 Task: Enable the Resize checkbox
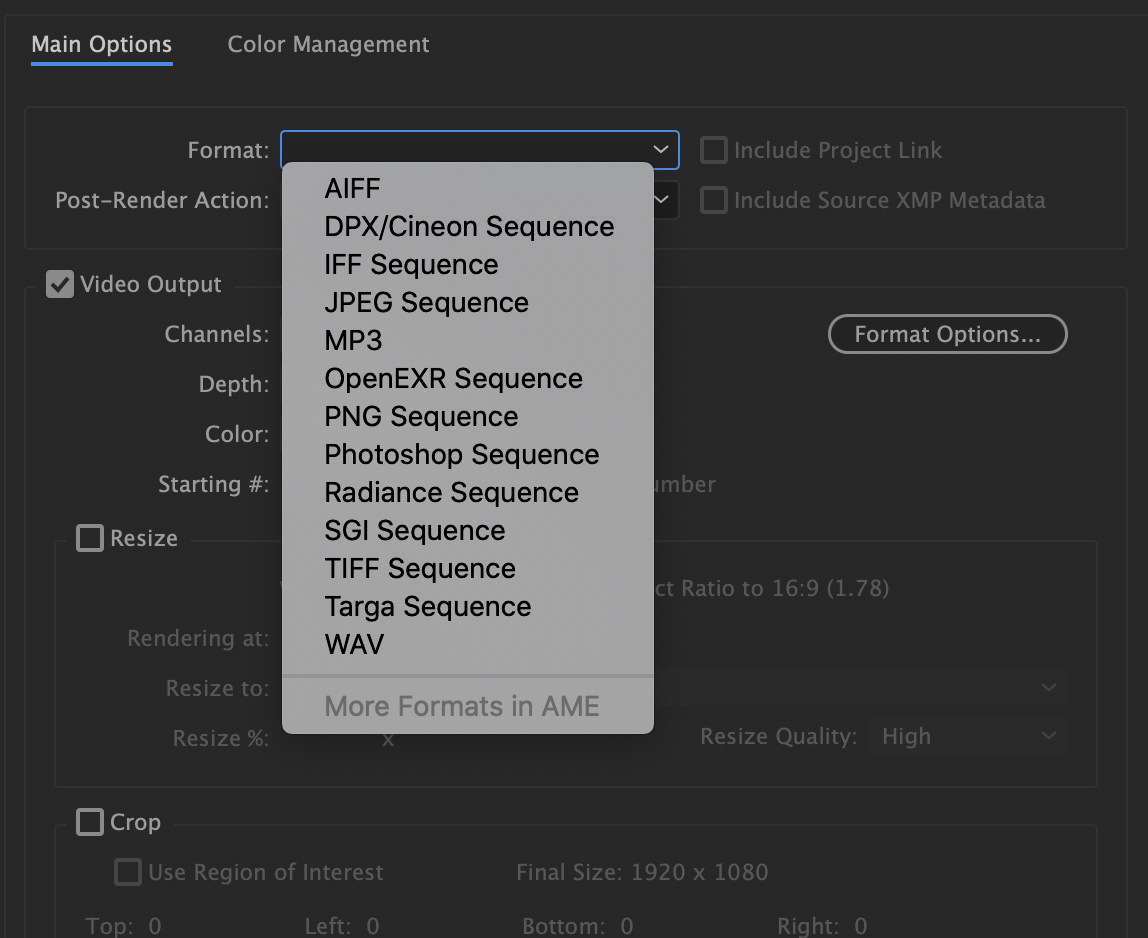90,538
